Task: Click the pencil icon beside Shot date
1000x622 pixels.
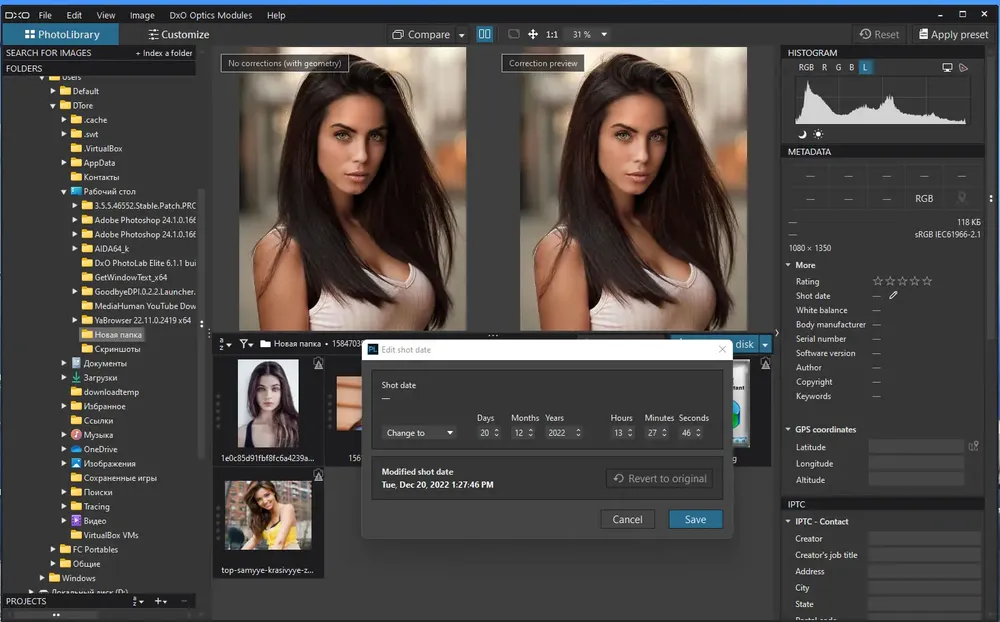Action: point(893,295)
